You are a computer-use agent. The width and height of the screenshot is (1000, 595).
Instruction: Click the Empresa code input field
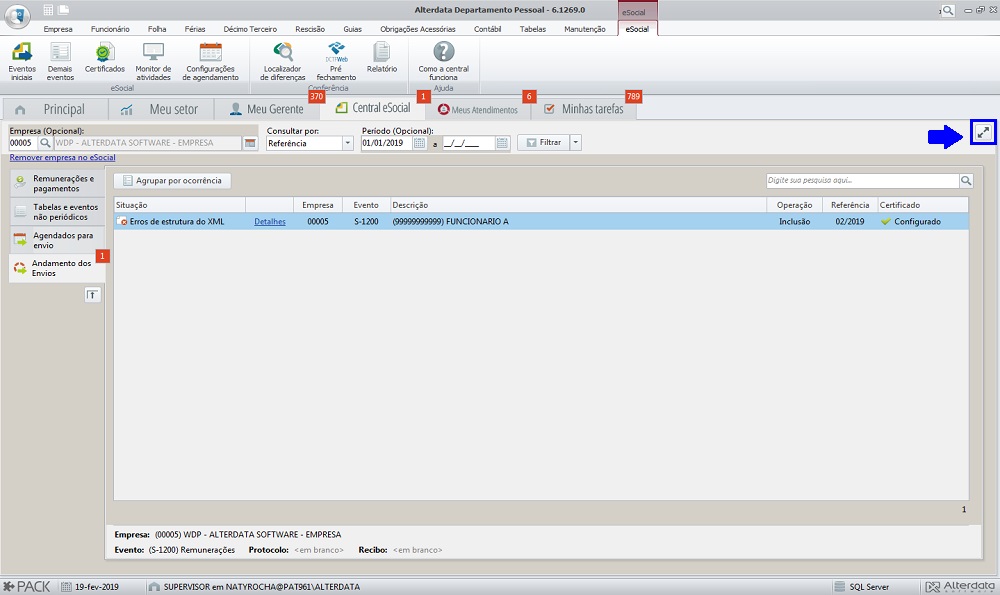point(24,143)
